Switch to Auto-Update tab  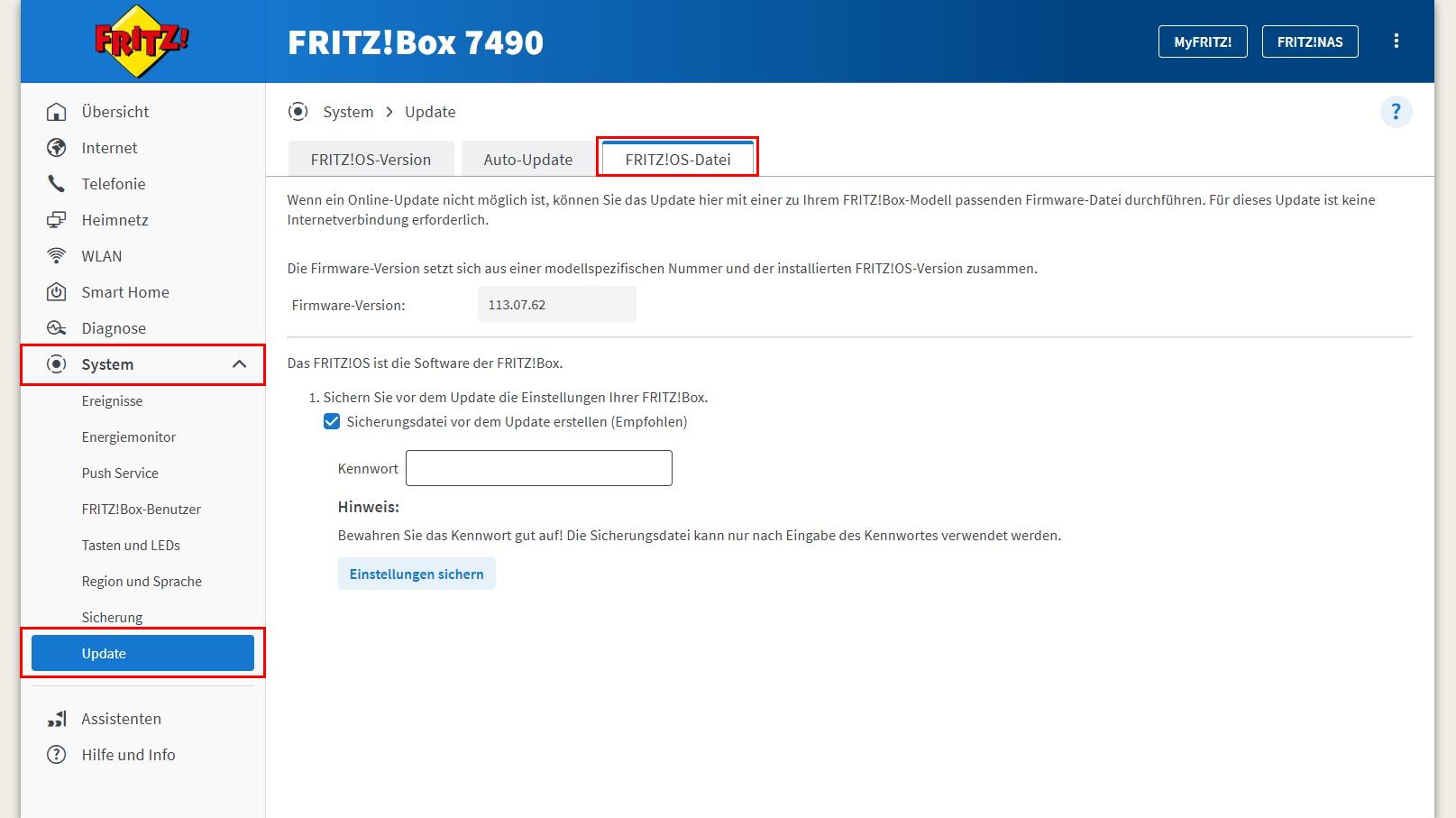coord(528,160)
